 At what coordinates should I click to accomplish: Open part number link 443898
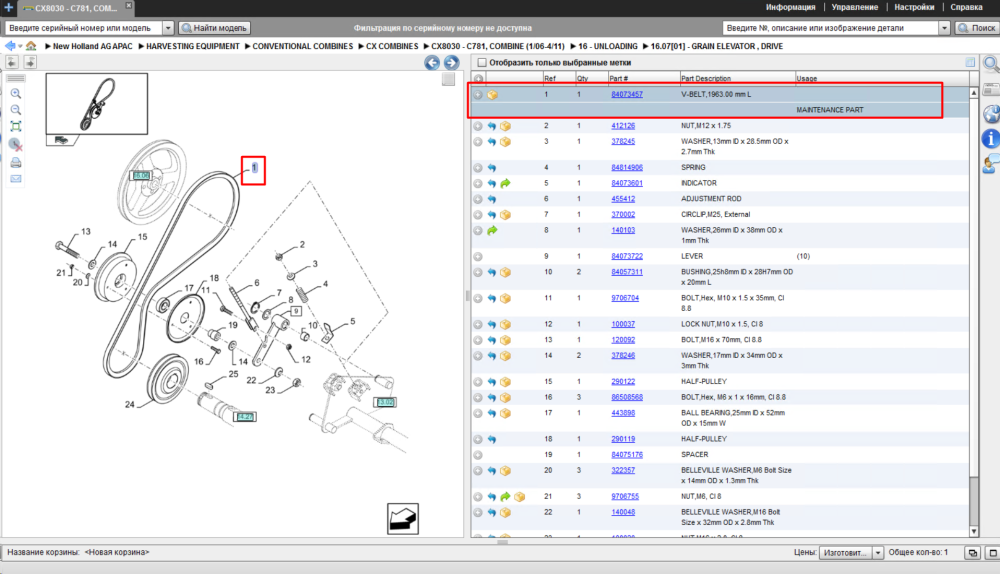click(x=622, y=413)
